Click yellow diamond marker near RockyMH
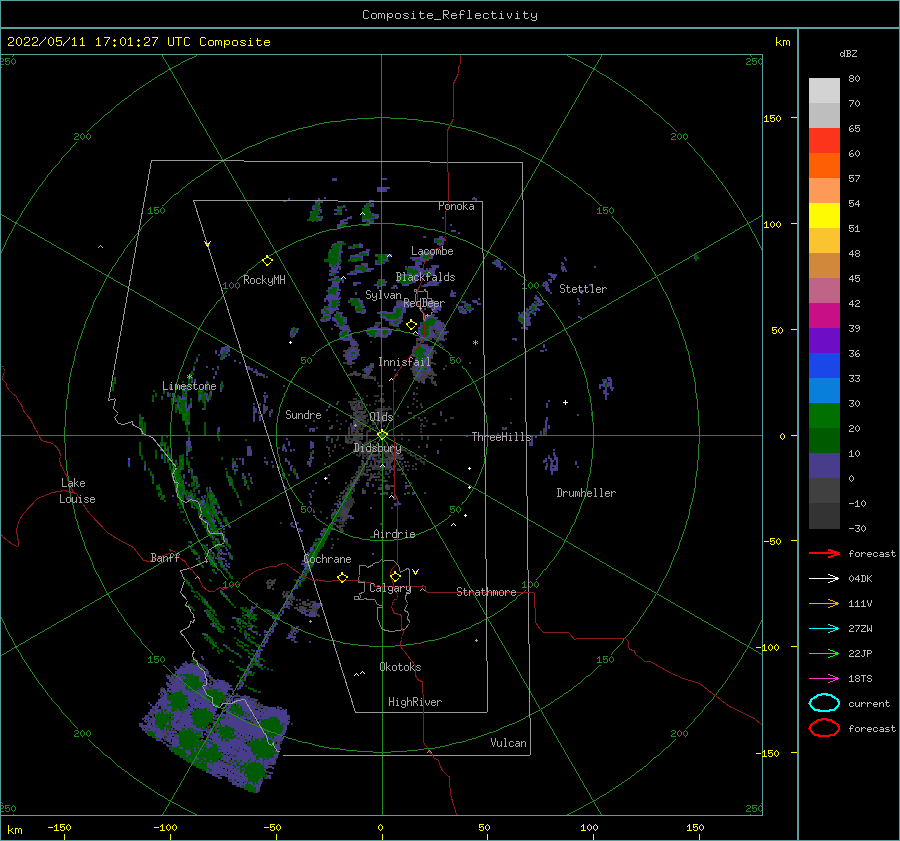This screenshot has width=900, height=841. [x=267, y=261]
